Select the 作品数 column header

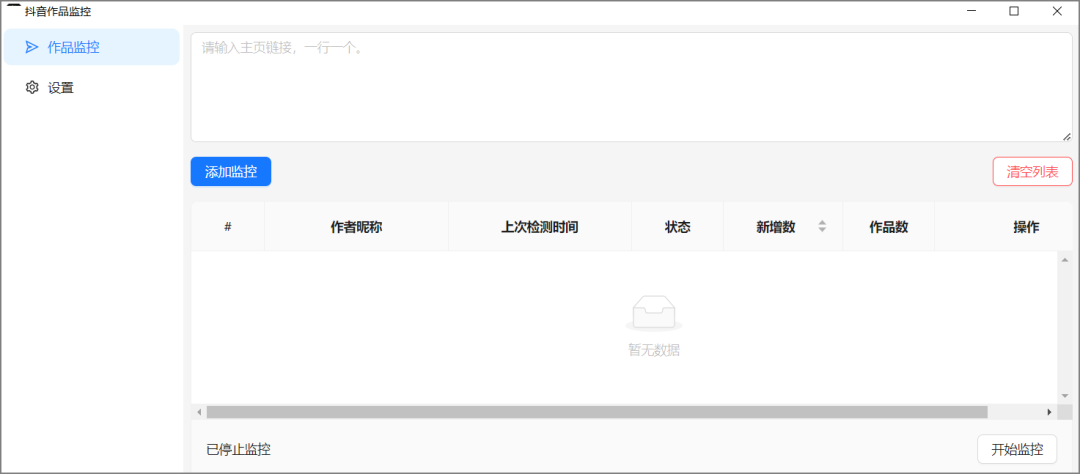tap(888, 227)
